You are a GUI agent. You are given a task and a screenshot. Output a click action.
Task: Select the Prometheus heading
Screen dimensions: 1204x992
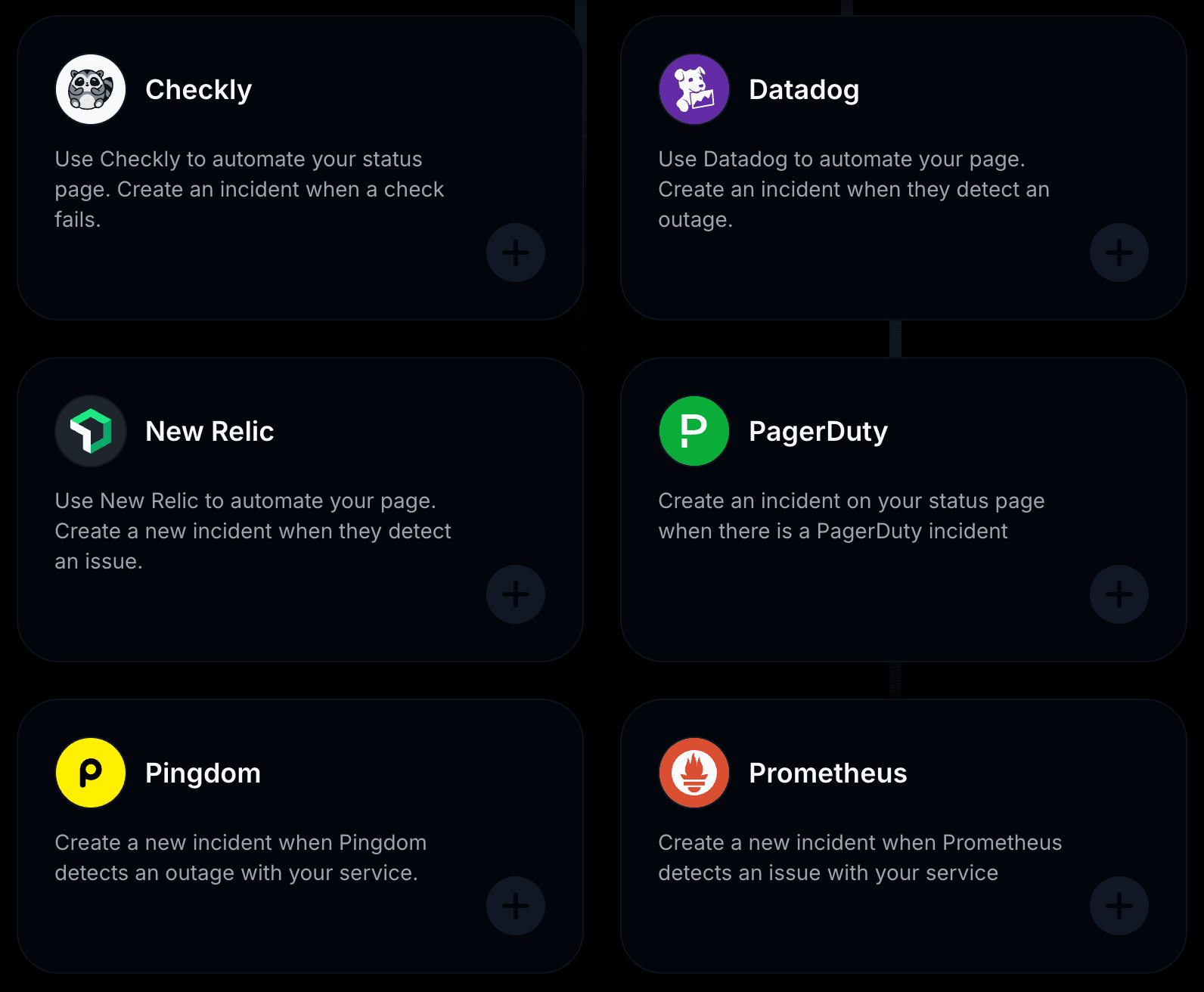(827, 773)
